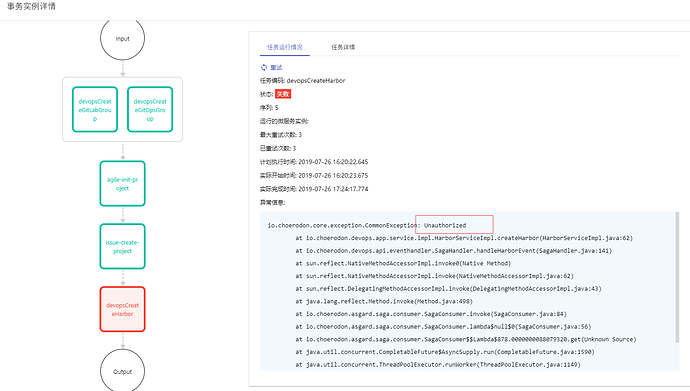Screen dimensions: 690x391
Task: Click the 序列: 5 line
Action: tap(269, 108)
